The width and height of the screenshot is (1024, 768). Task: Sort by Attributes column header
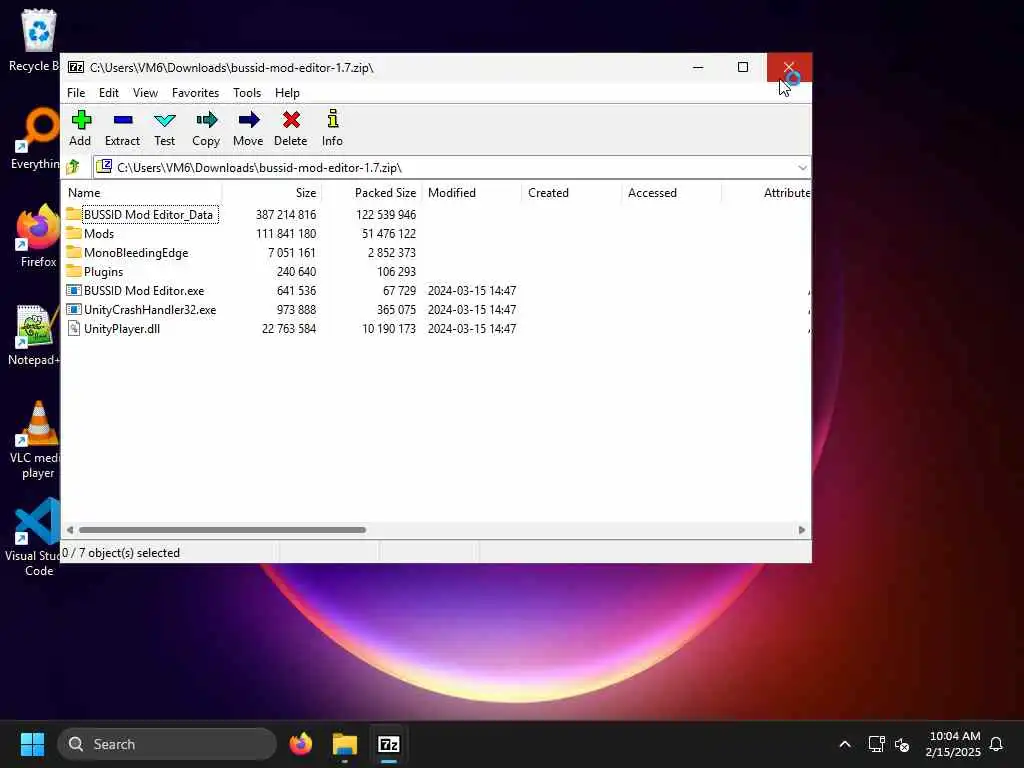tap(766, 193)
